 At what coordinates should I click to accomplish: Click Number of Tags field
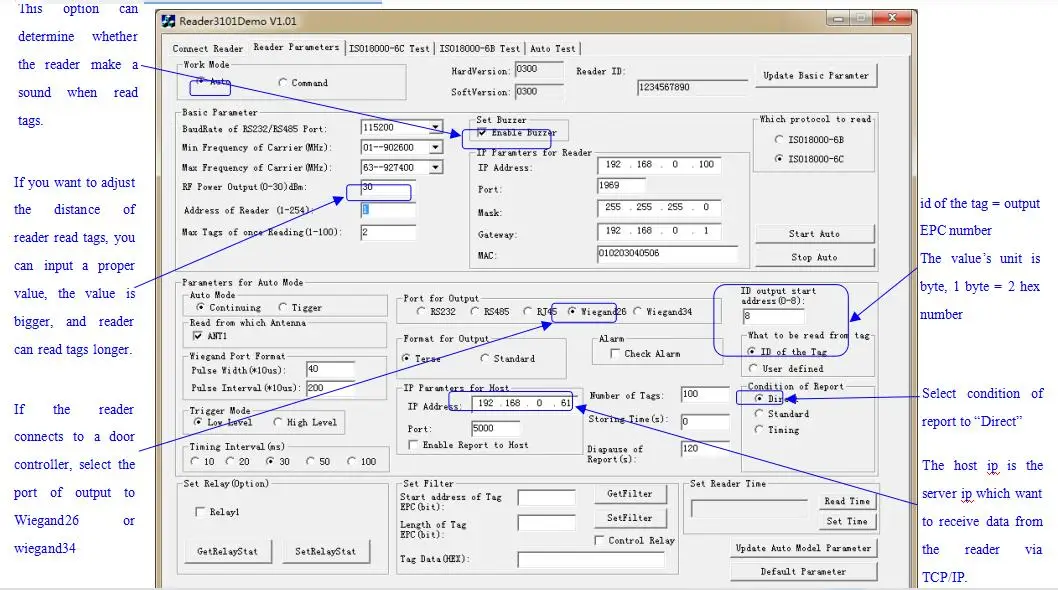point(705,395)
